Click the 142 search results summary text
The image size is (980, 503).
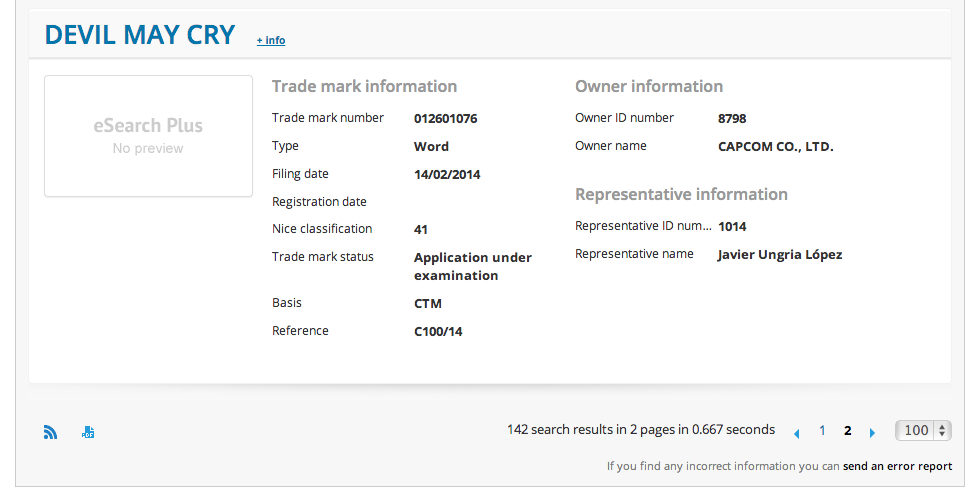point(641,430)
